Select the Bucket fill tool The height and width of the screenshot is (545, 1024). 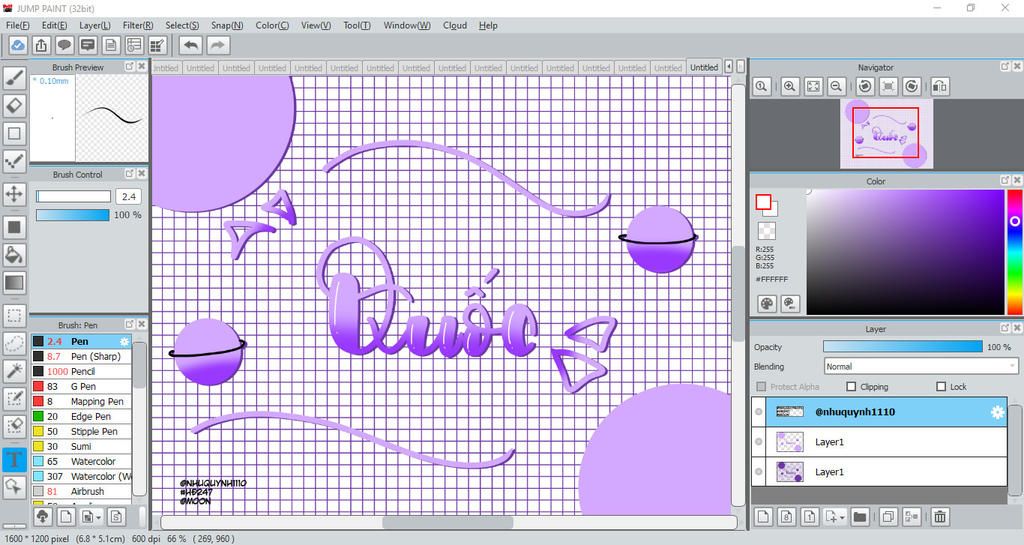point(14,255)
